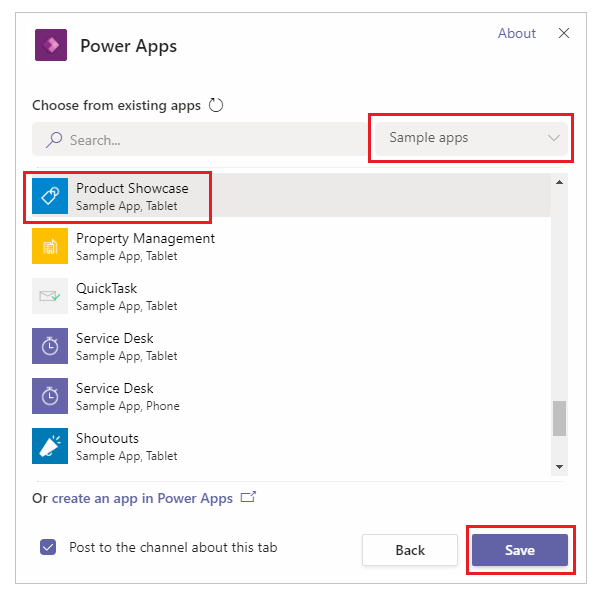Click the list scroll down arrow

click(559, 467)
